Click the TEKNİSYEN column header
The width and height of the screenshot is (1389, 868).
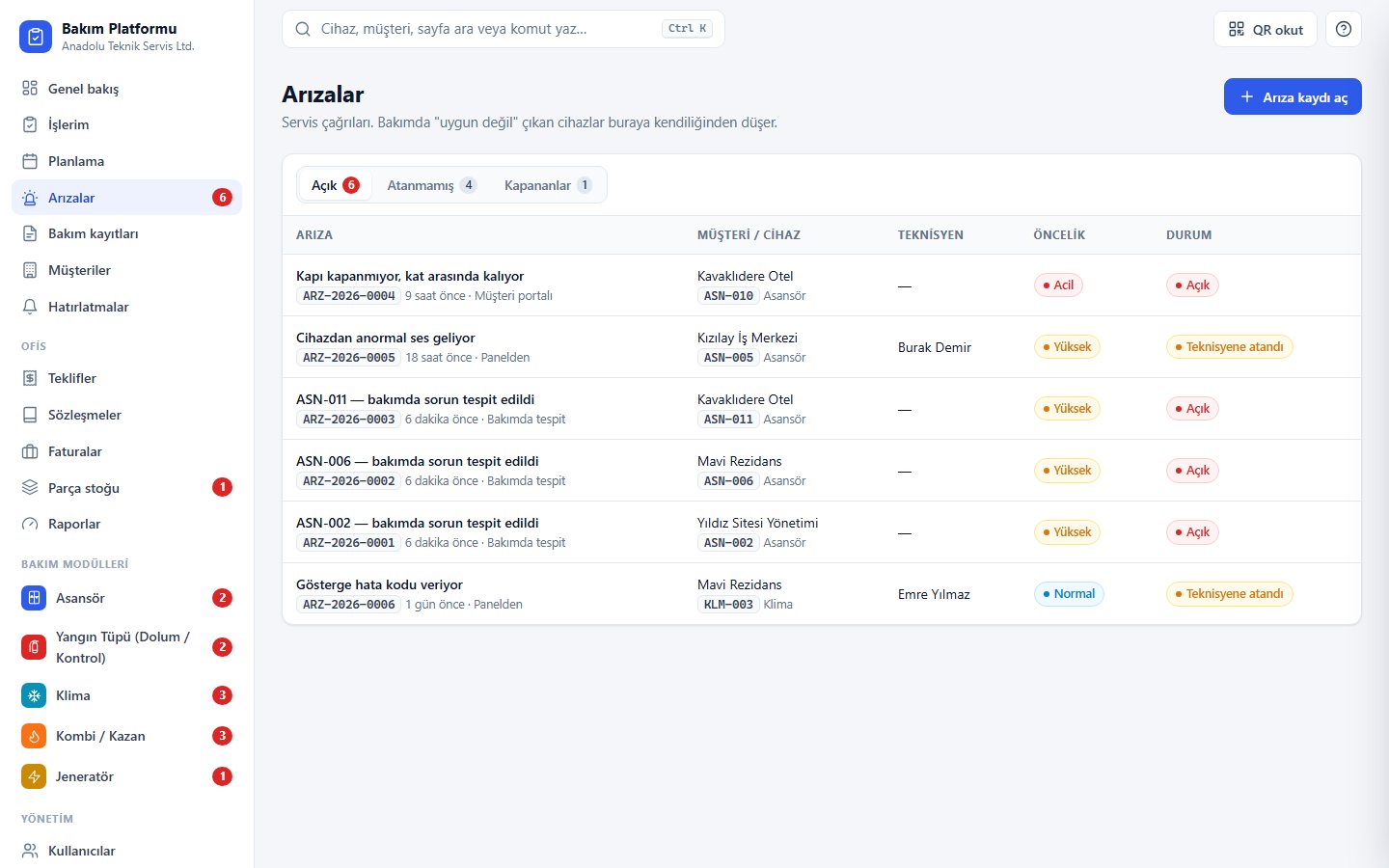click(931, 234)
